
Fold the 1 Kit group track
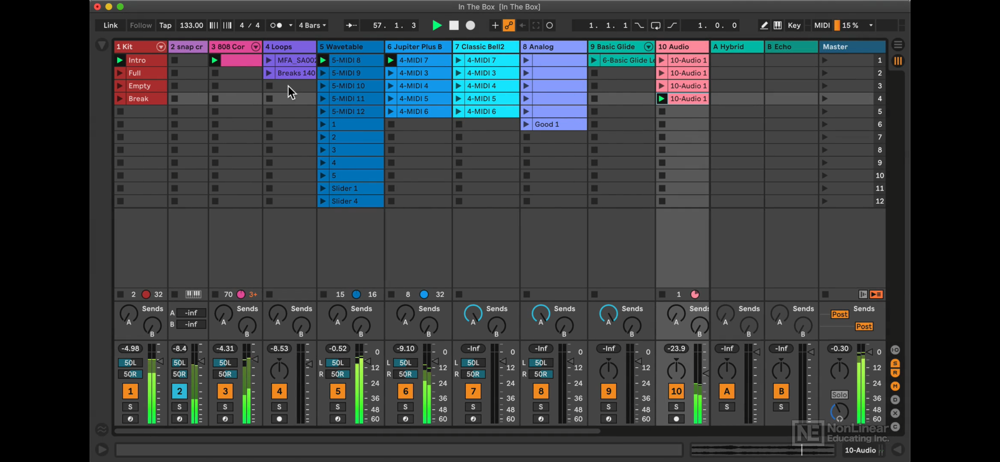point(161,47)
